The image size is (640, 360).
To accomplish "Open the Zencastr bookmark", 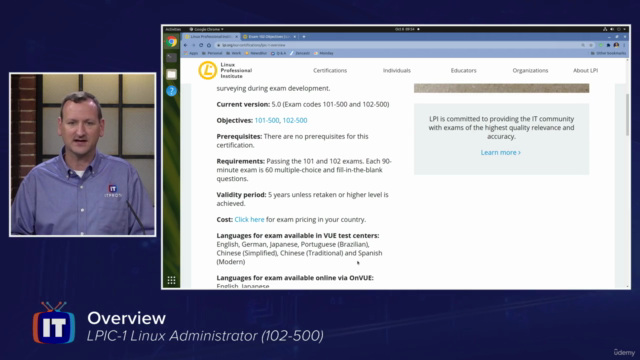I will coord(300,53).
